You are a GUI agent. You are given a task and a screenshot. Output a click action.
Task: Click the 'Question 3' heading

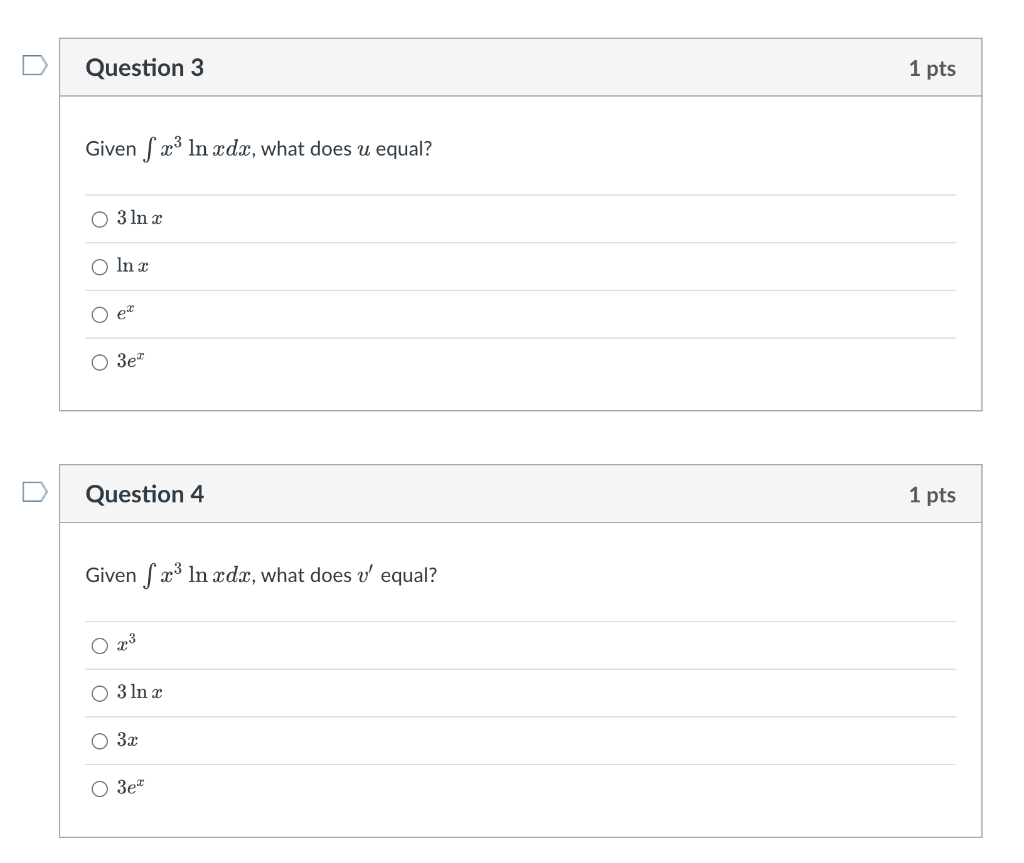point(145,68)
